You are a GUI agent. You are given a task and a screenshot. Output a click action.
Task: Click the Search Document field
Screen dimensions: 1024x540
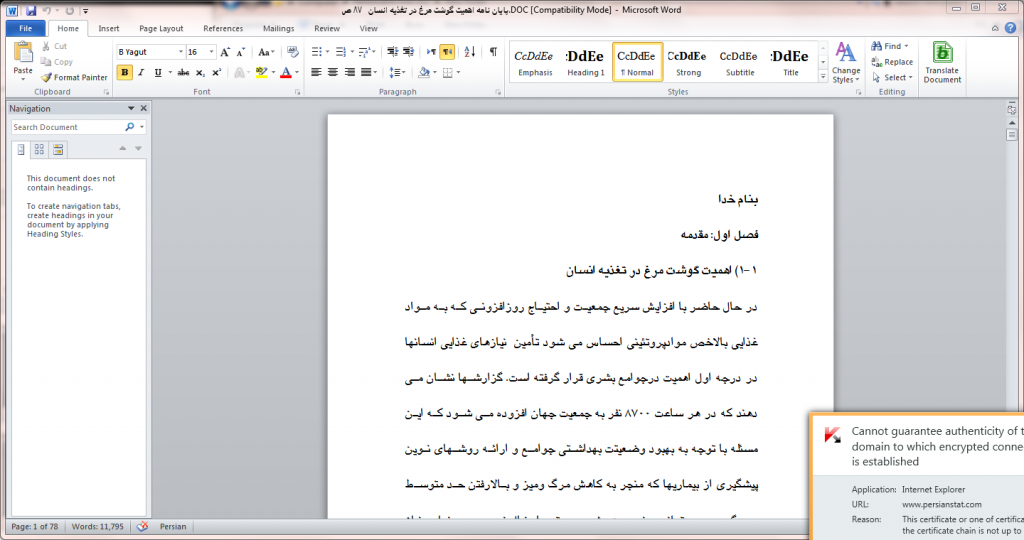tap(67, 127)
